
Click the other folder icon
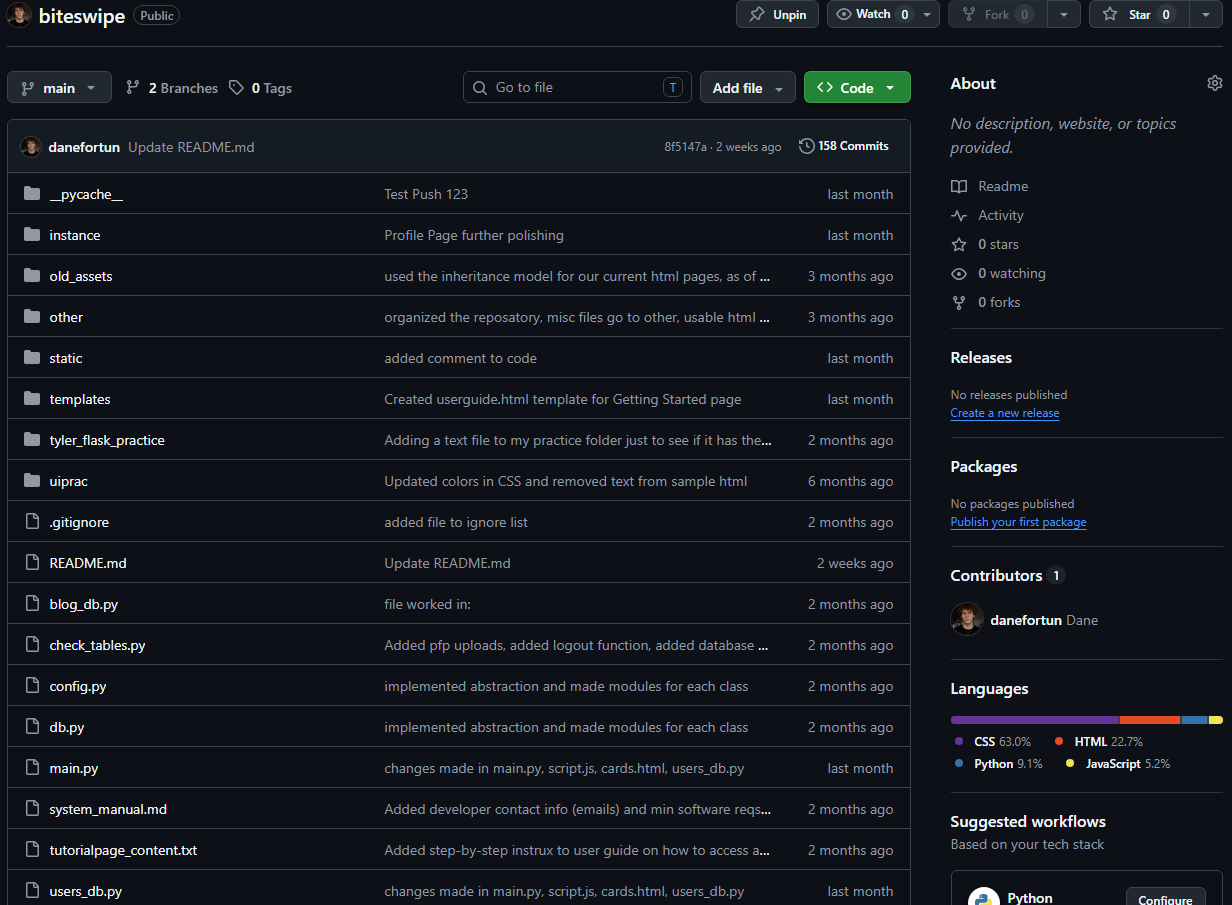(32, 317)
